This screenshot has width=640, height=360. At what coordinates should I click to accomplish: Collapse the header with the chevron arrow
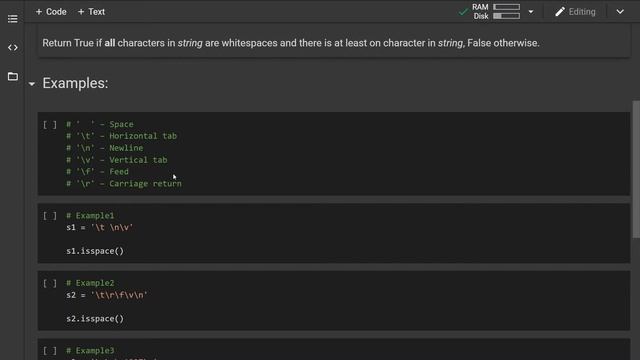click(x=620, y=12)
